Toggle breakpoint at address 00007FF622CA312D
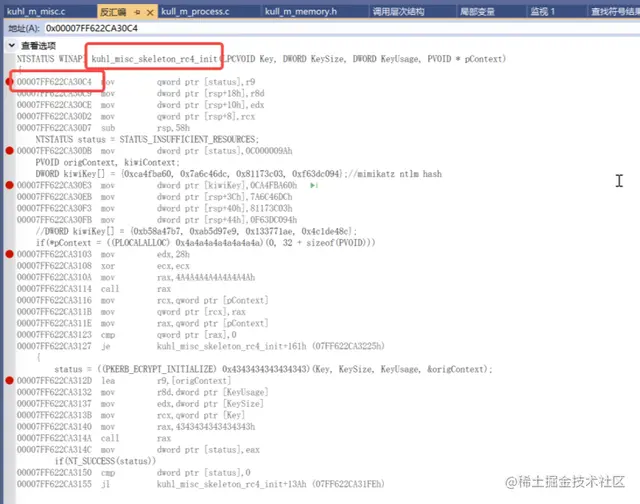Screen dimensions: 640x504 coord(10,380)
